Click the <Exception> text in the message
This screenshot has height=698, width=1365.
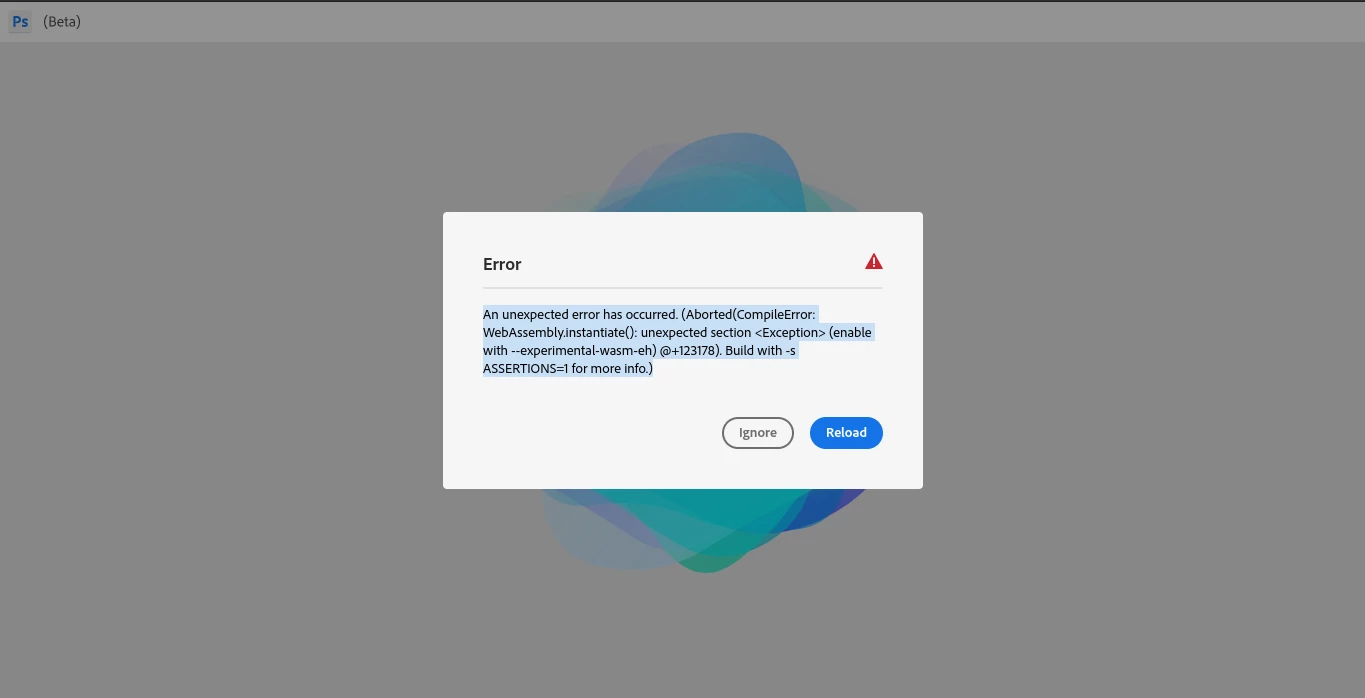click(x=790, y=332)
